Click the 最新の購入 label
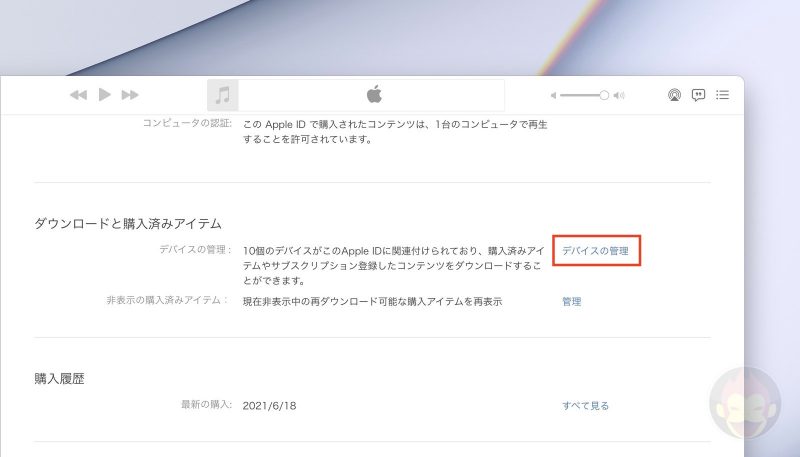Viewport: 800px width, 457px height. (206, 404)
